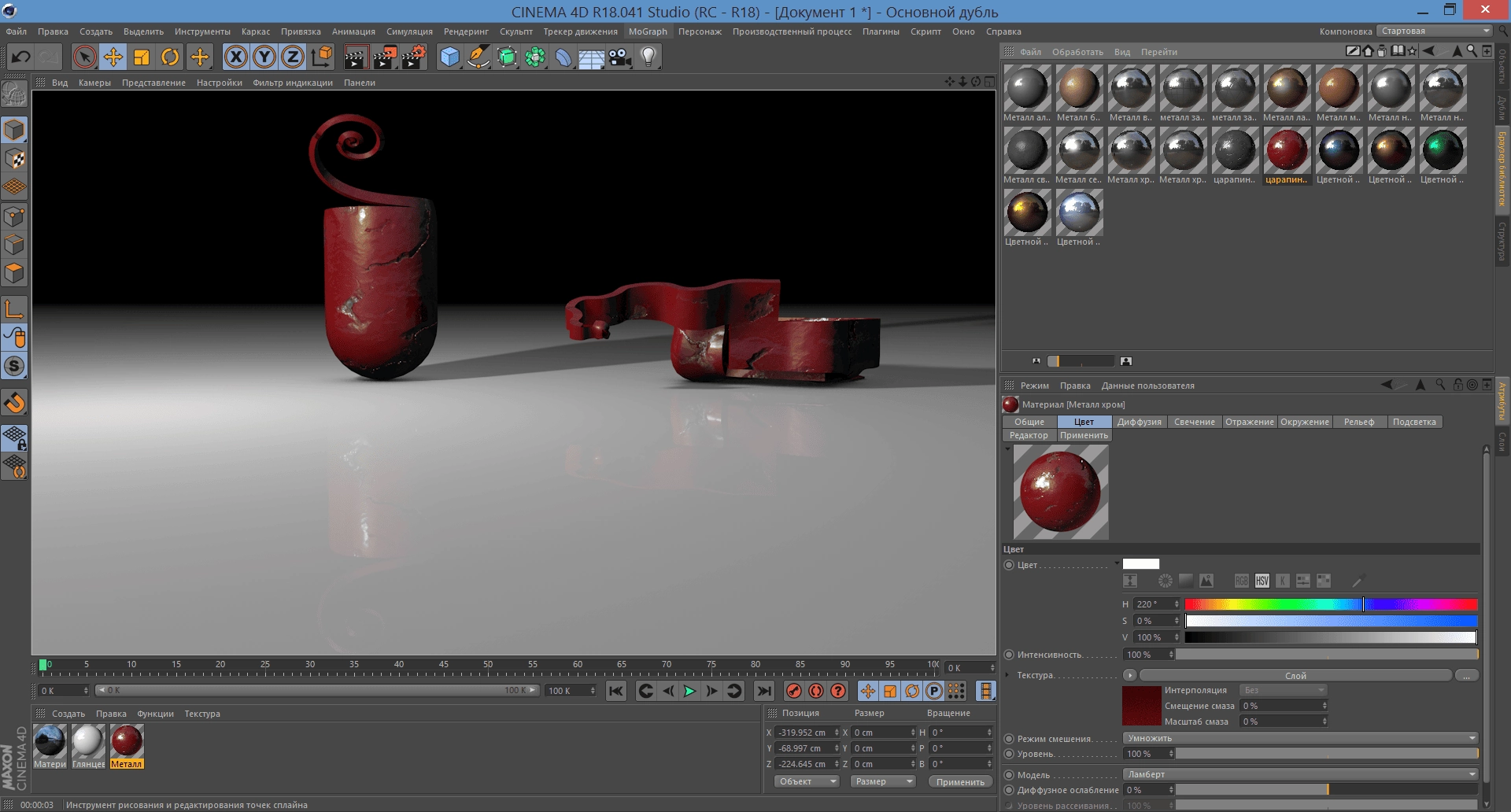This screenshot has height=812, width=1511.
Task: Open Интерполяция dropdown
Action: 1284,690
